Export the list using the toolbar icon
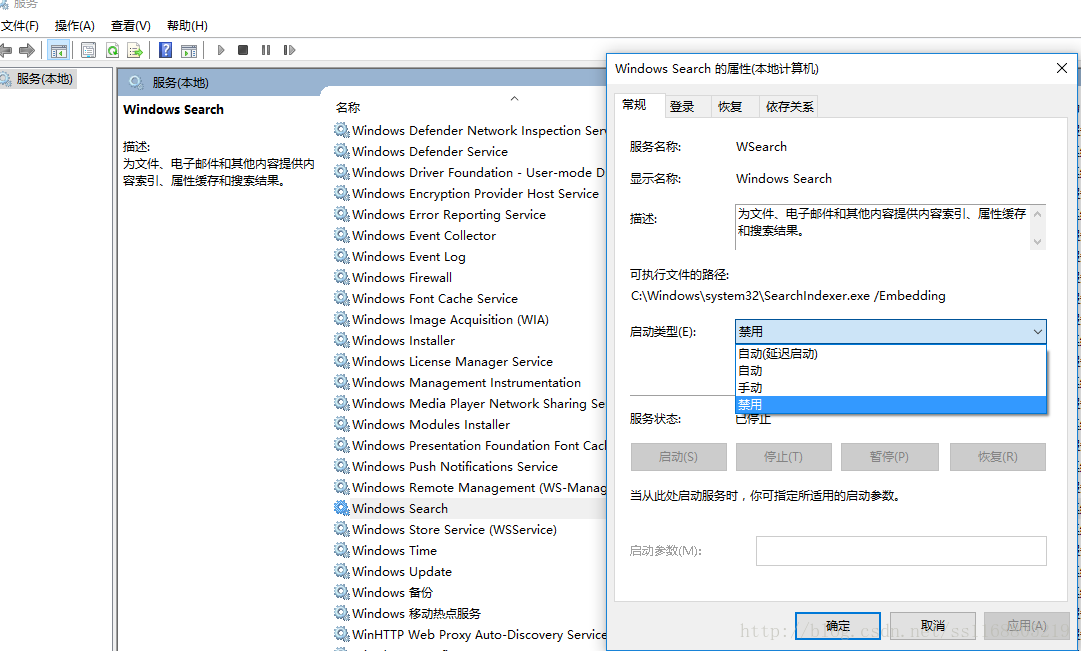The height and width of the screenshot is (651, 1081). click(x=135, y=50)
